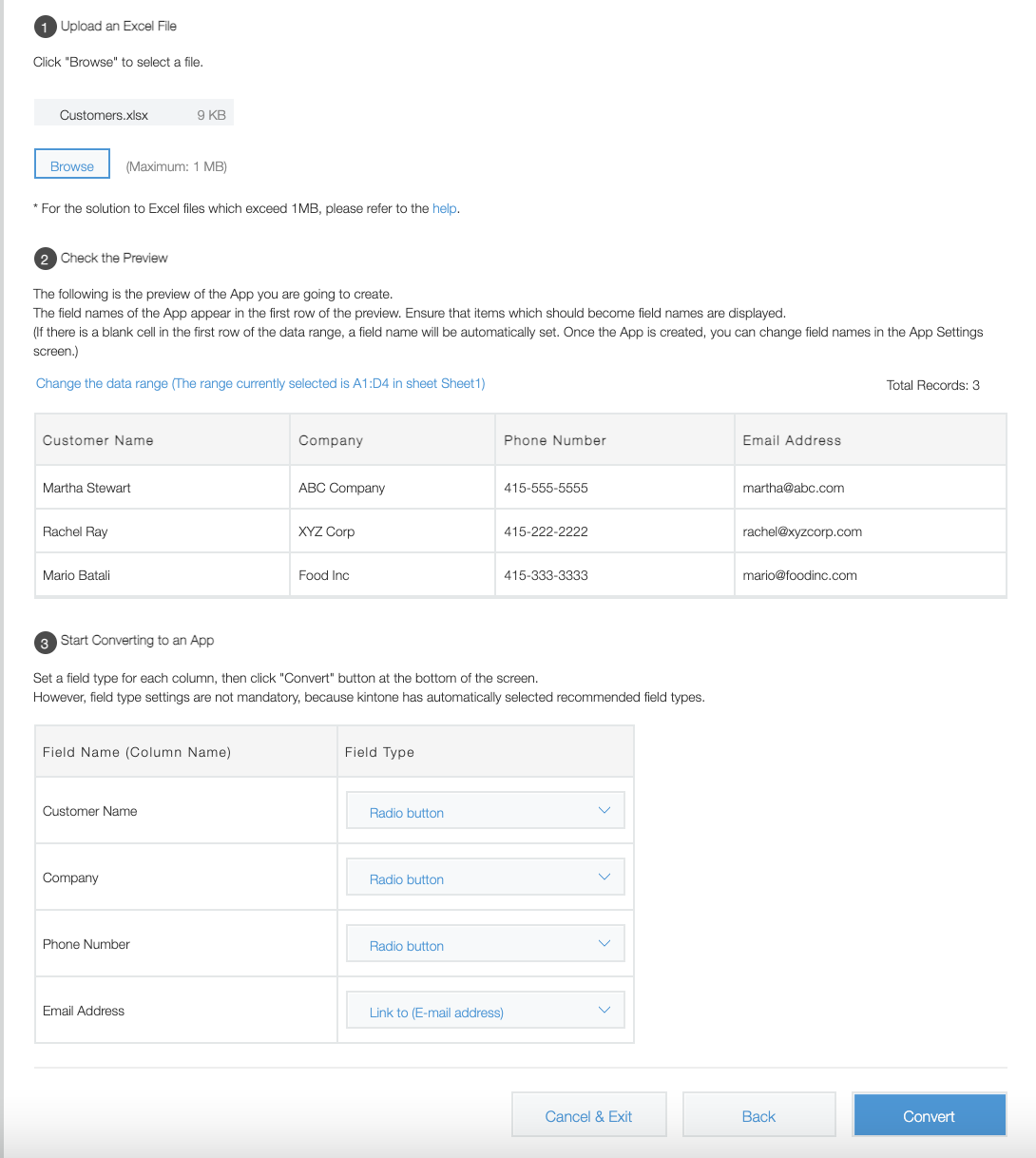Open Customer Name field type dropdown

(485, 811)
